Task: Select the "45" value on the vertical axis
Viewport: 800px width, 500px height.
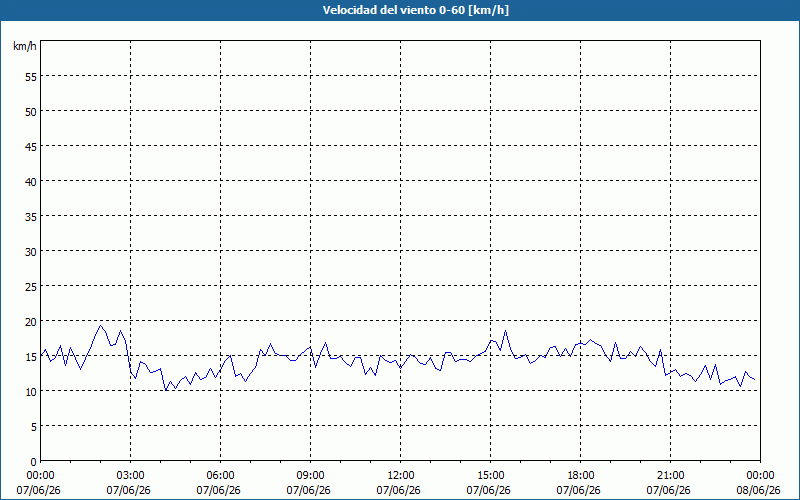Action: 31,146
